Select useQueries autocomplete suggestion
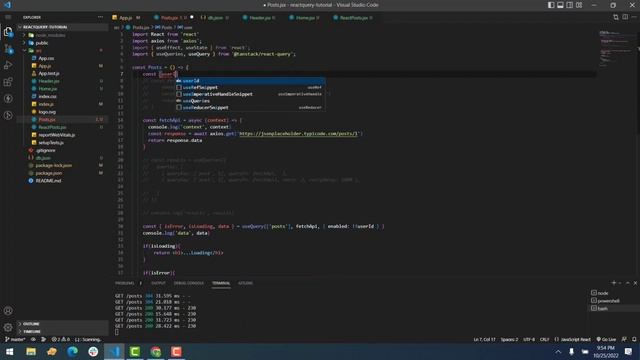The image size is (640, 360). coord(250,101)
